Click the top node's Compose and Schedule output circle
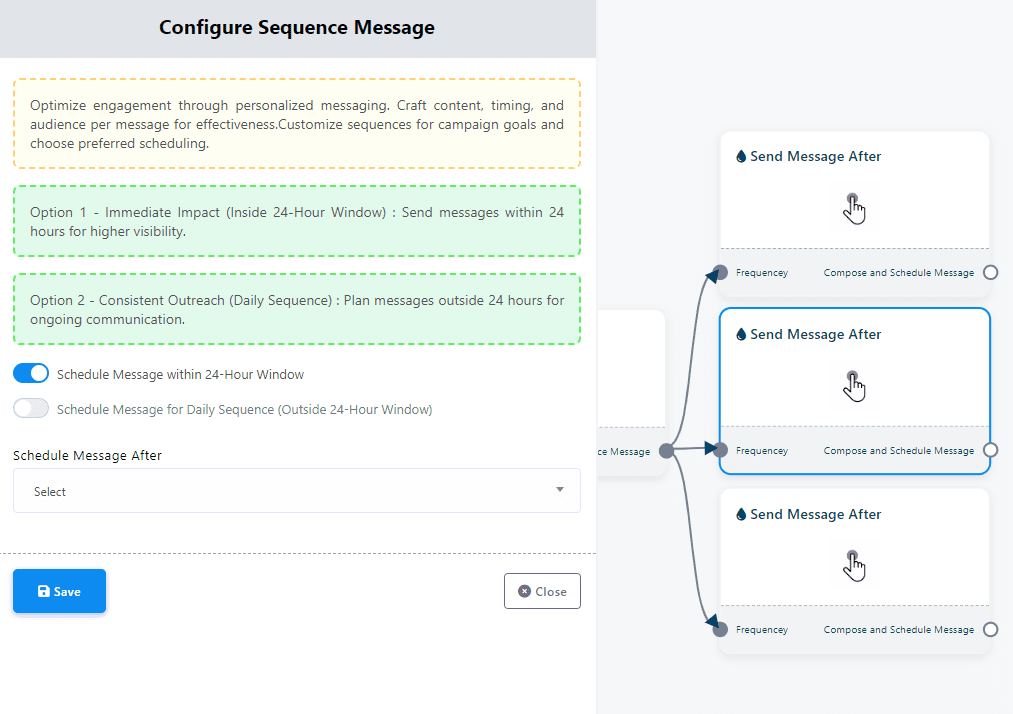This screenshot has width=1013, height=714. tap(990, 272)
